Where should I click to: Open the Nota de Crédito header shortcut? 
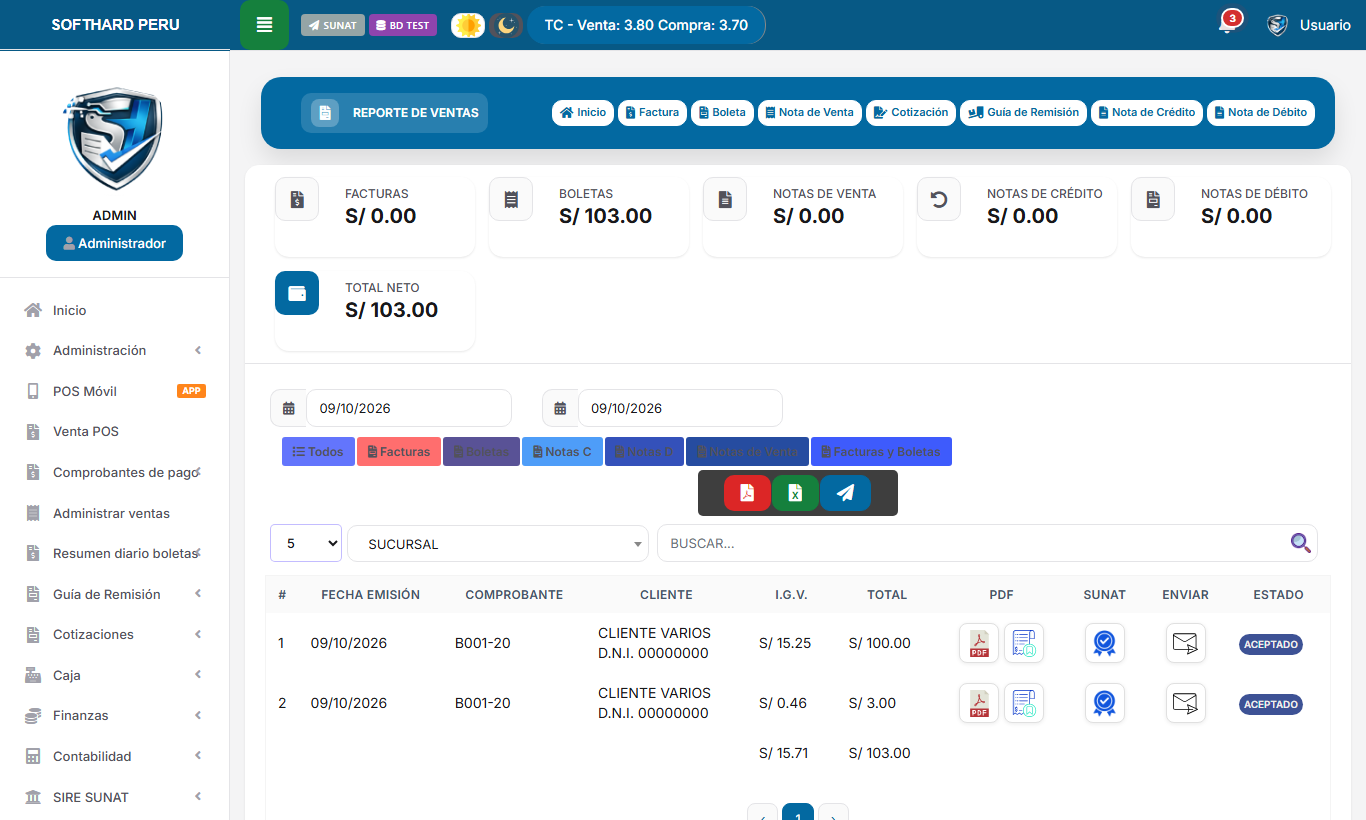point(1147,113)
